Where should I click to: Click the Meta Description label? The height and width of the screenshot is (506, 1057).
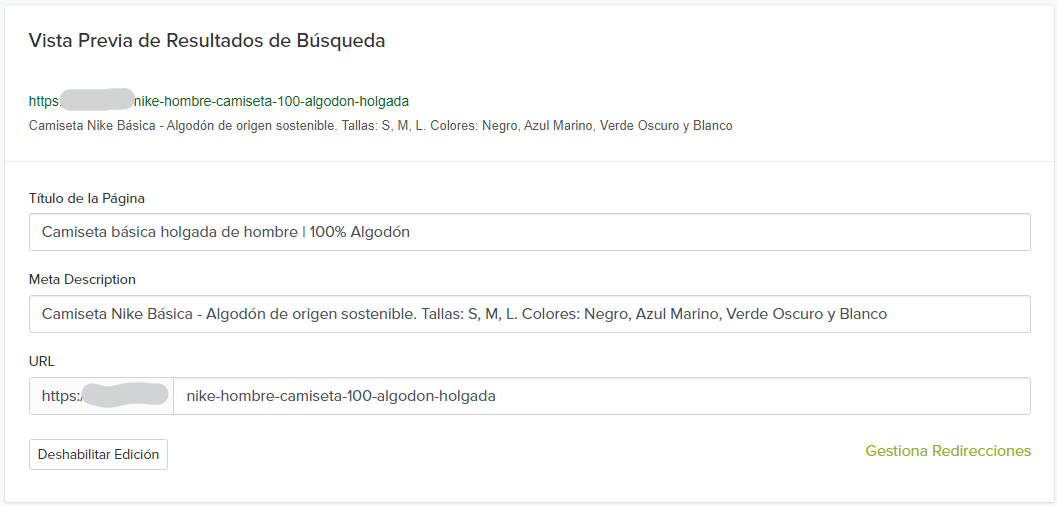pyautogui.click(x=82, y=279)
